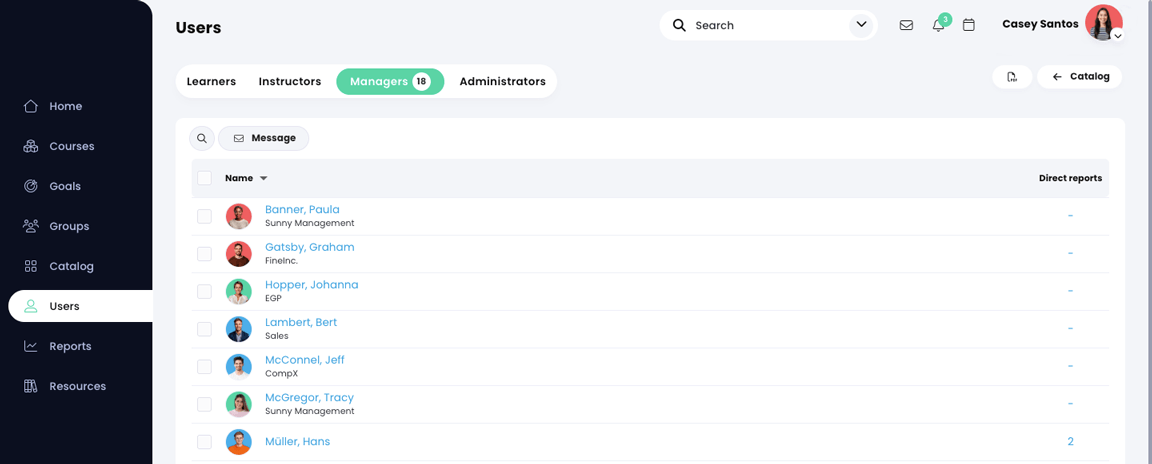
Task: Switch to the Instructors tab
Action: pos(289,81)
